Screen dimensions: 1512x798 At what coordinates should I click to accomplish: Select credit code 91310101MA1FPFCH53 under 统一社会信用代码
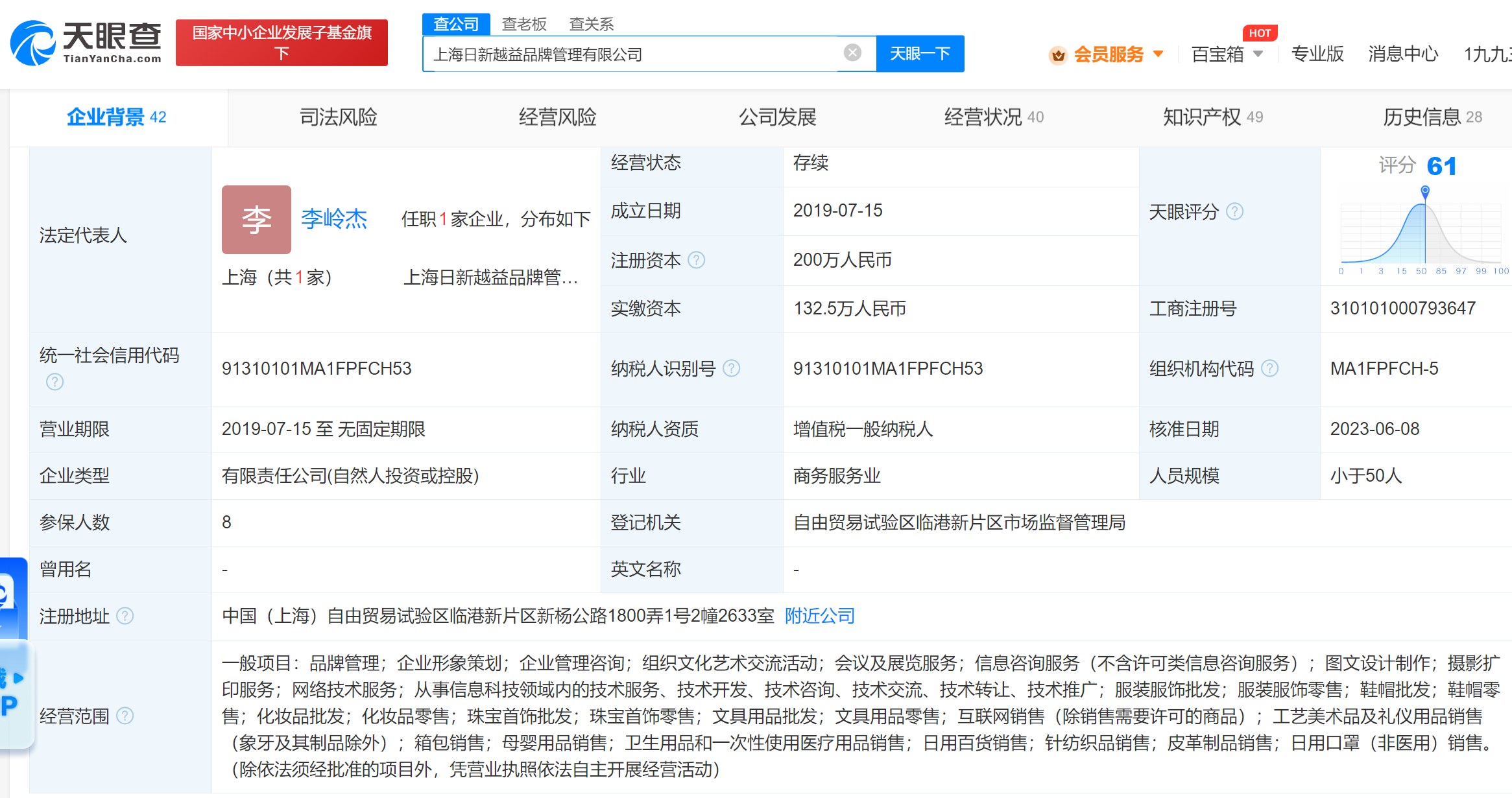317,368
